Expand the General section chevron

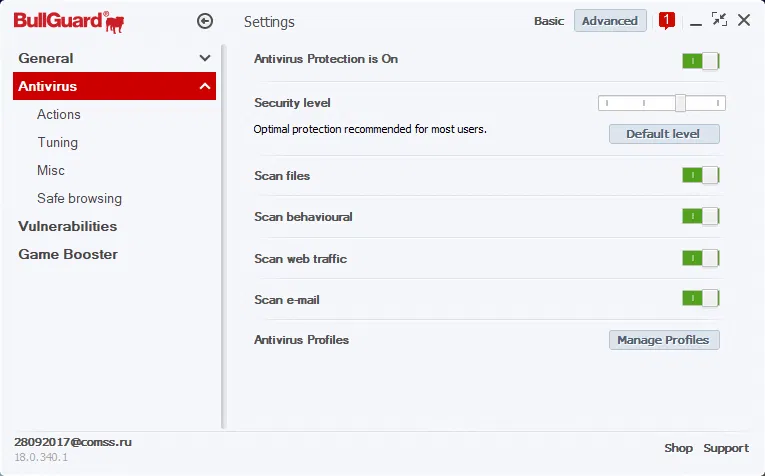[205, 59]
